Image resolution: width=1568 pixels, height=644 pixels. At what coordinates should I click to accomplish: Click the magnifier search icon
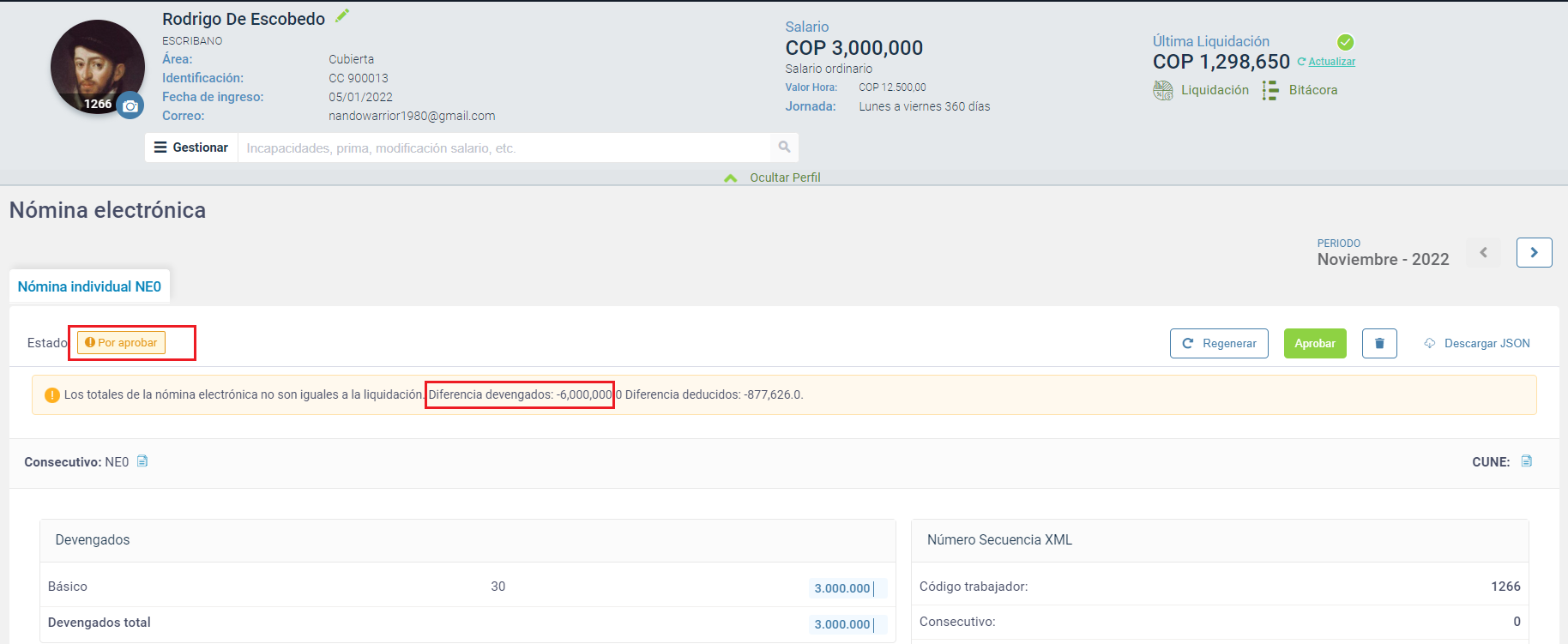coord(784,147)
